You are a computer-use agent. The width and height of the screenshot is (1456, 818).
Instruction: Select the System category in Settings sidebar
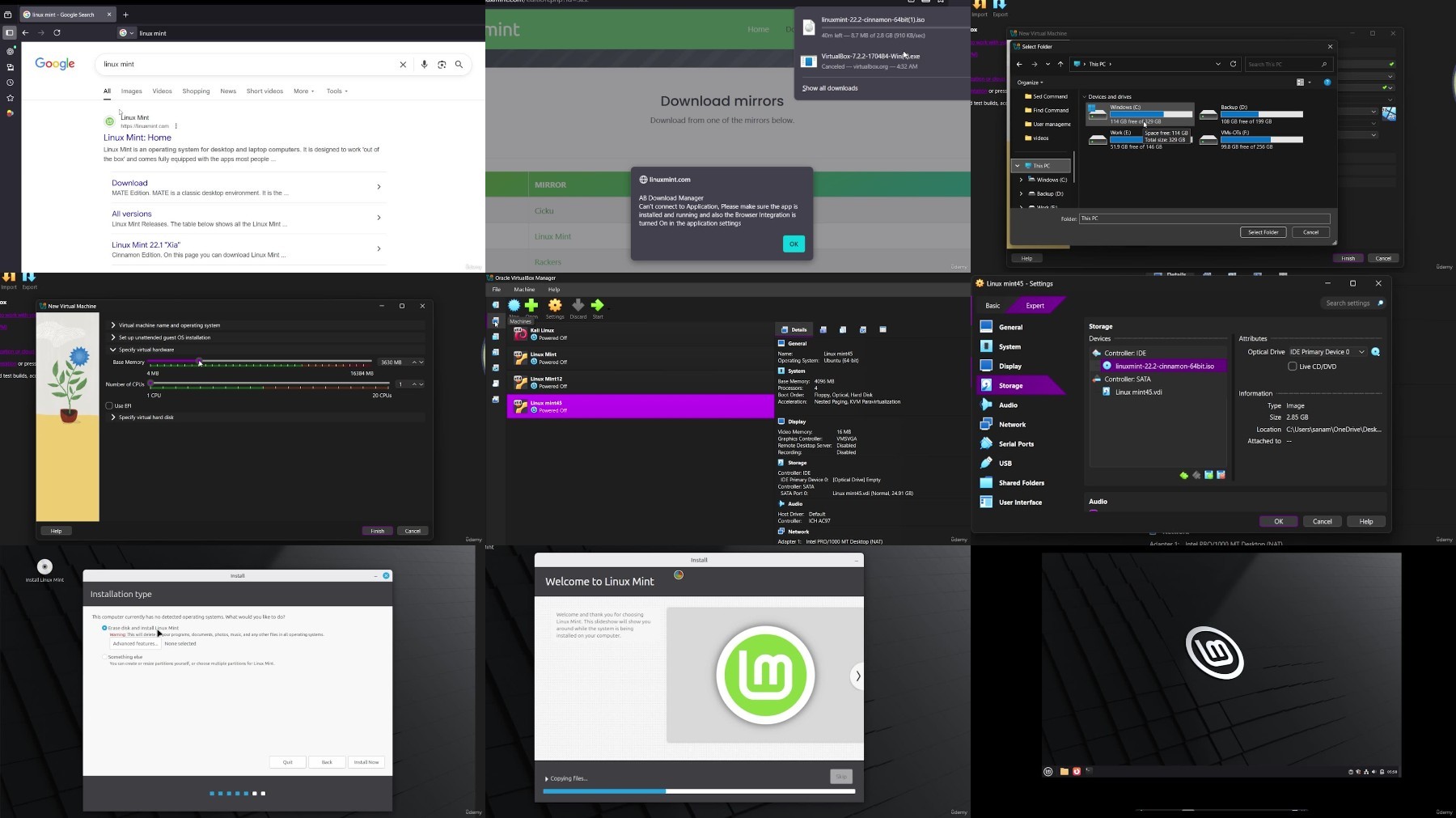tap(1009, 347)
